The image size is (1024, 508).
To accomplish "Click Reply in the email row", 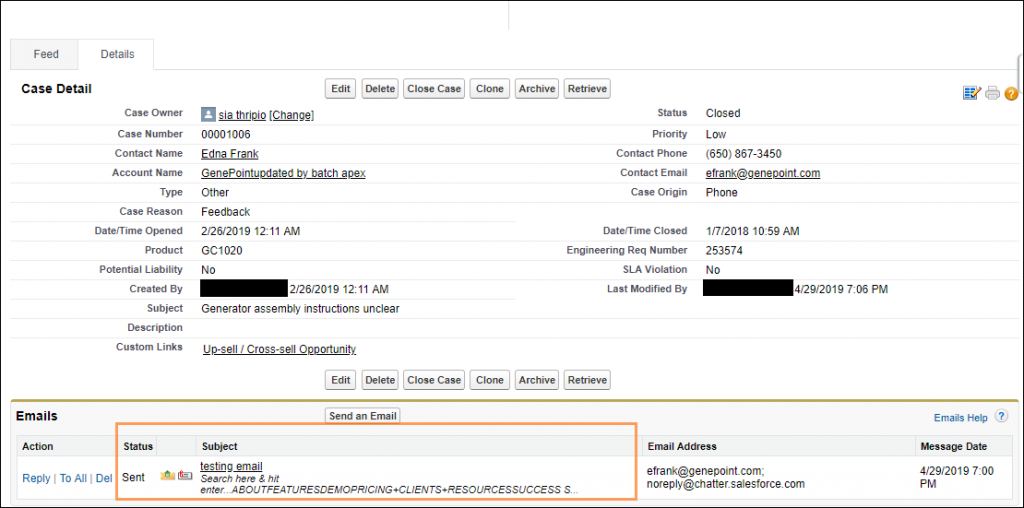I will [x=36, y=479].
